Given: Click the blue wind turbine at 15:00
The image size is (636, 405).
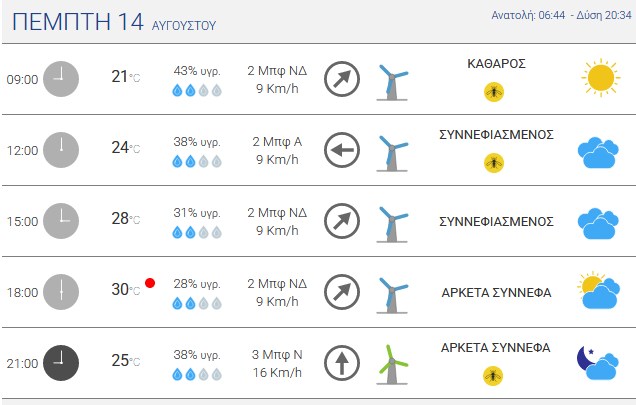Looking at the screenshot, I should tap(392, 224).
